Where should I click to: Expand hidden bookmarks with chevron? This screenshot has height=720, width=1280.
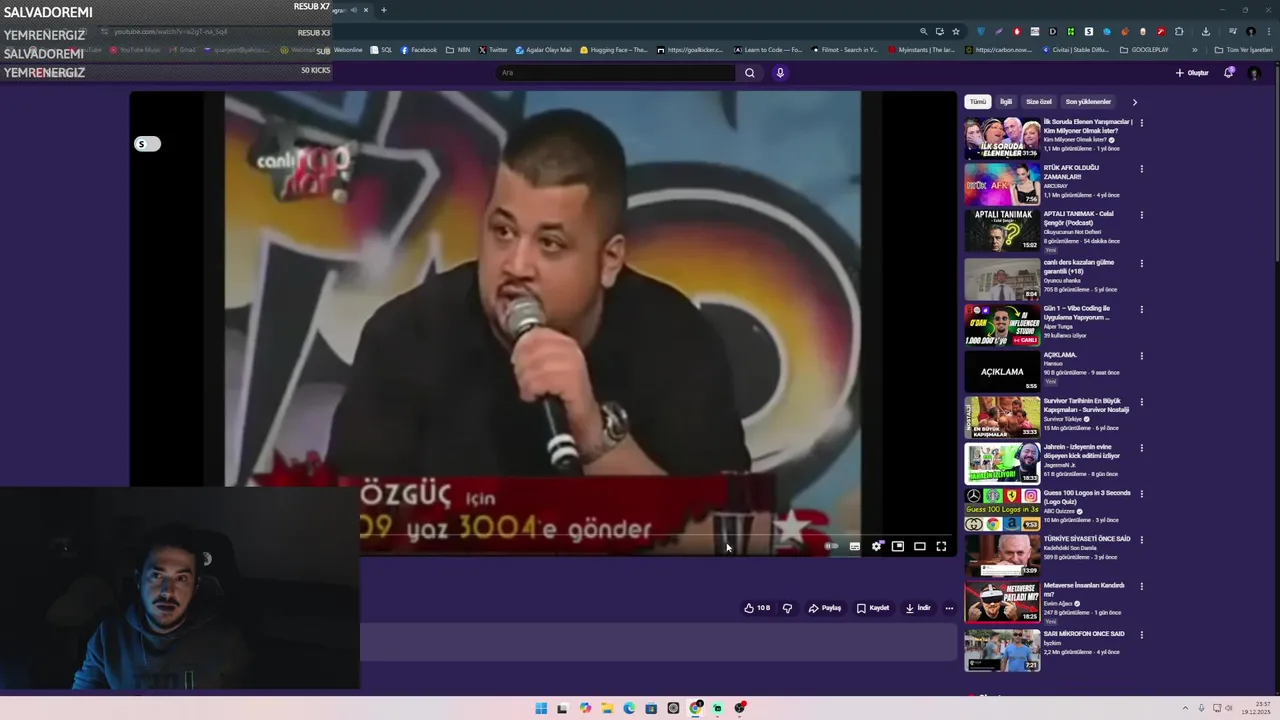pyautogui.click(x=1194, y=50)
